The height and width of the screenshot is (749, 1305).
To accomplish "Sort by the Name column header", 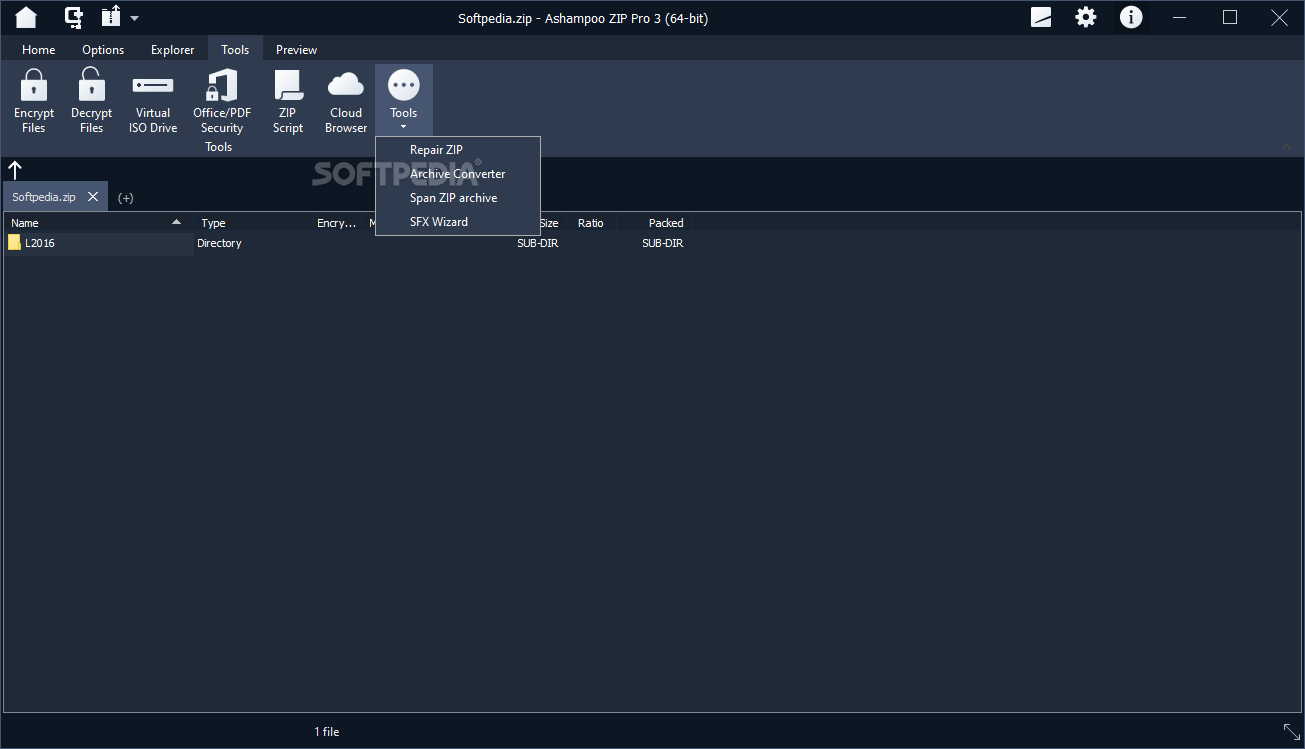I will click(98, 223).
